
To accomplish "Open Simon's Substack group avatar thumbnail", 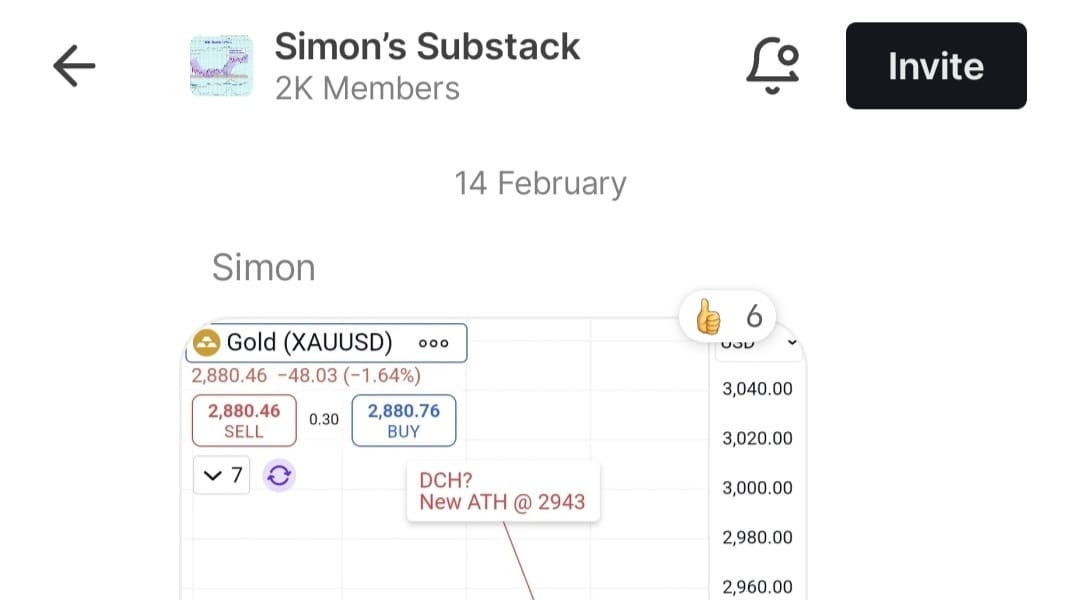I will pyautogui.click(x=221, y=64).
